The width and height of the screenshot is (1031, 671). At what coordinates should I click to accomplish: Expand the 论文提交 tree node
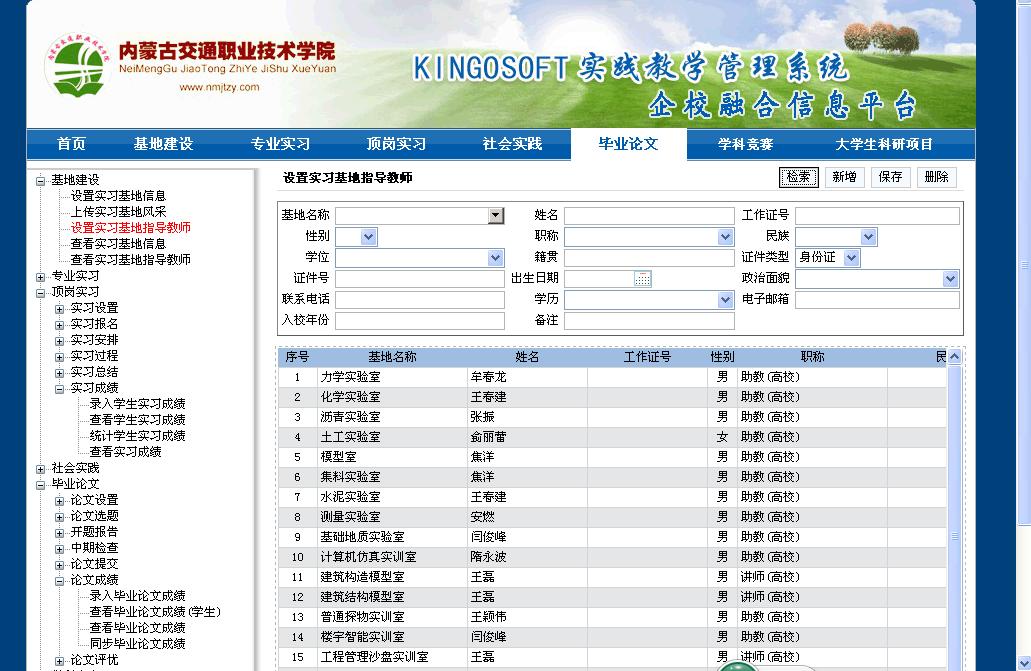pyautogui.click(x=60, y=564)
